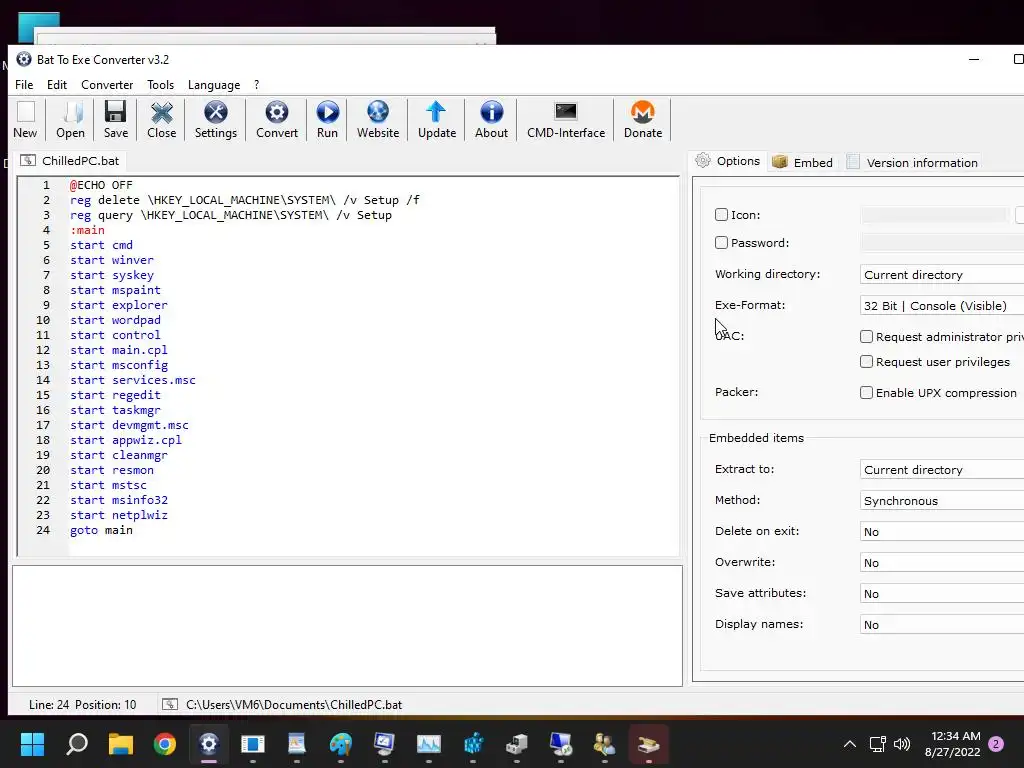Switch to the Embed tab

(x=803, y=162)
